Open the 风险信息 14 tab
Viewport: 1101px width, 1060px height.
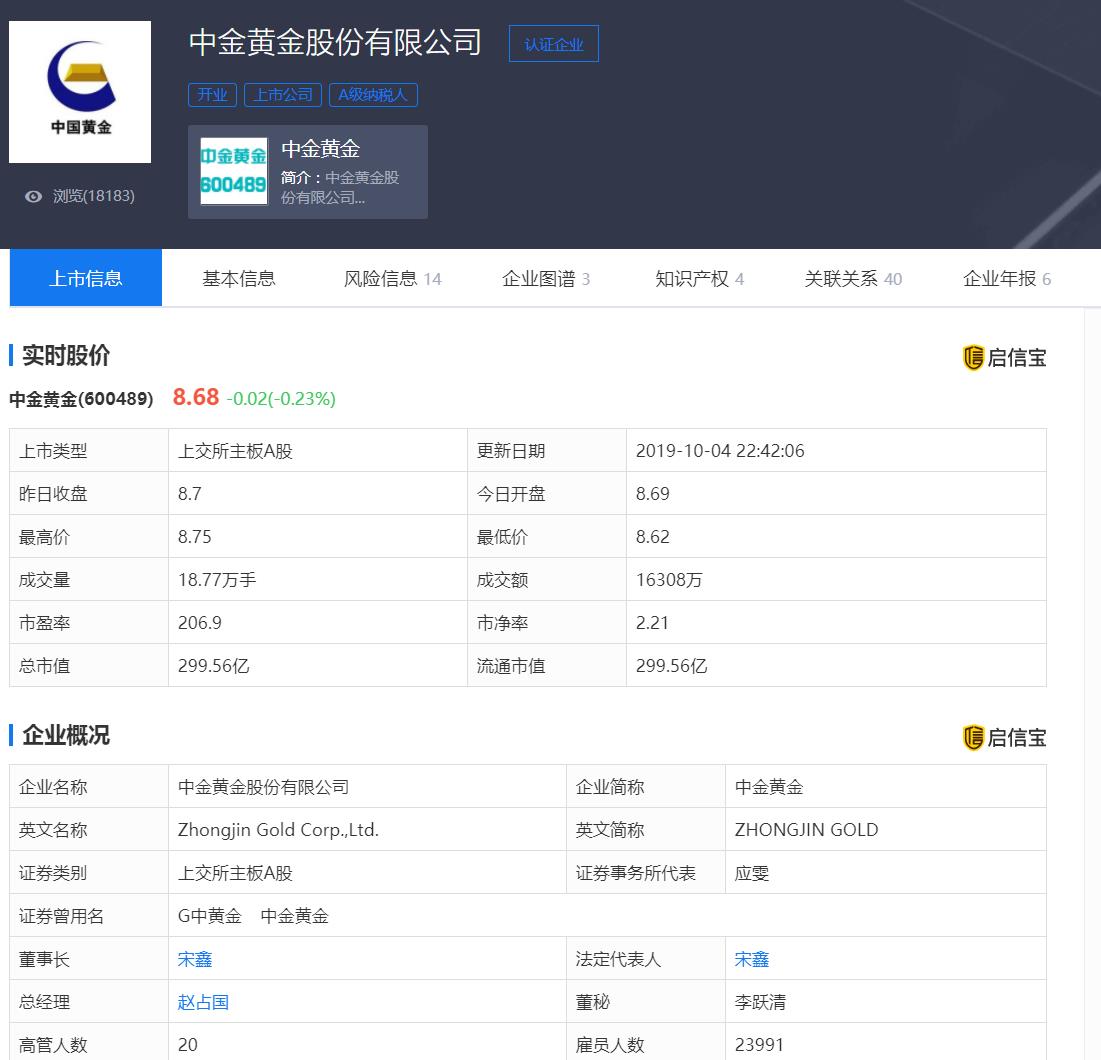393,279
